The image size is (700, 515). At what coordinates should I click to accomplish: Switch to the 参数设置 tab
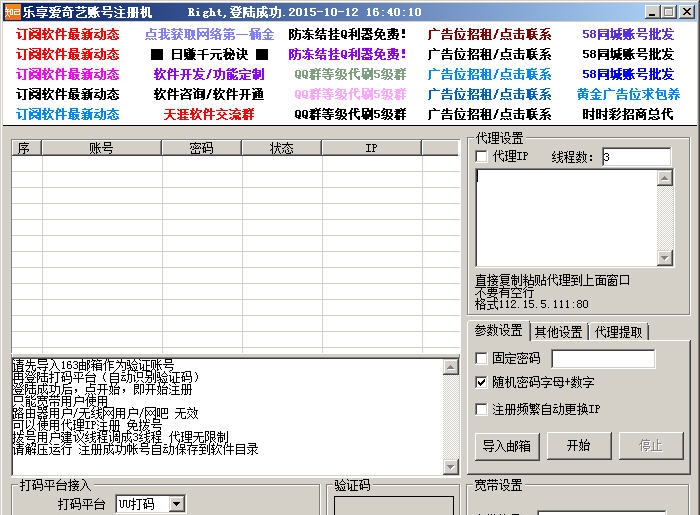tap(498, 331)
